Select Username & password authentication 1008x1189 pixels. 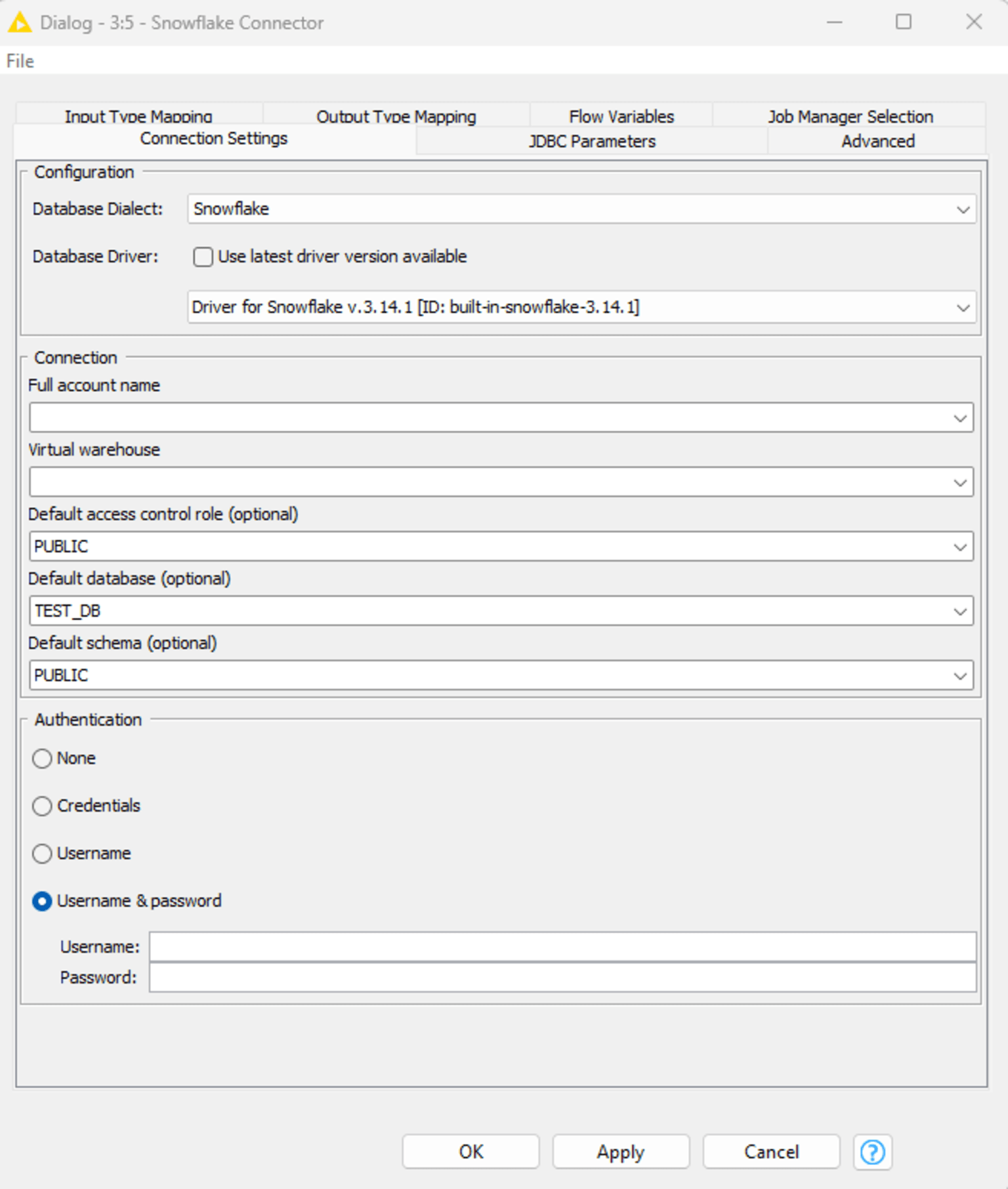coord(42,901)
